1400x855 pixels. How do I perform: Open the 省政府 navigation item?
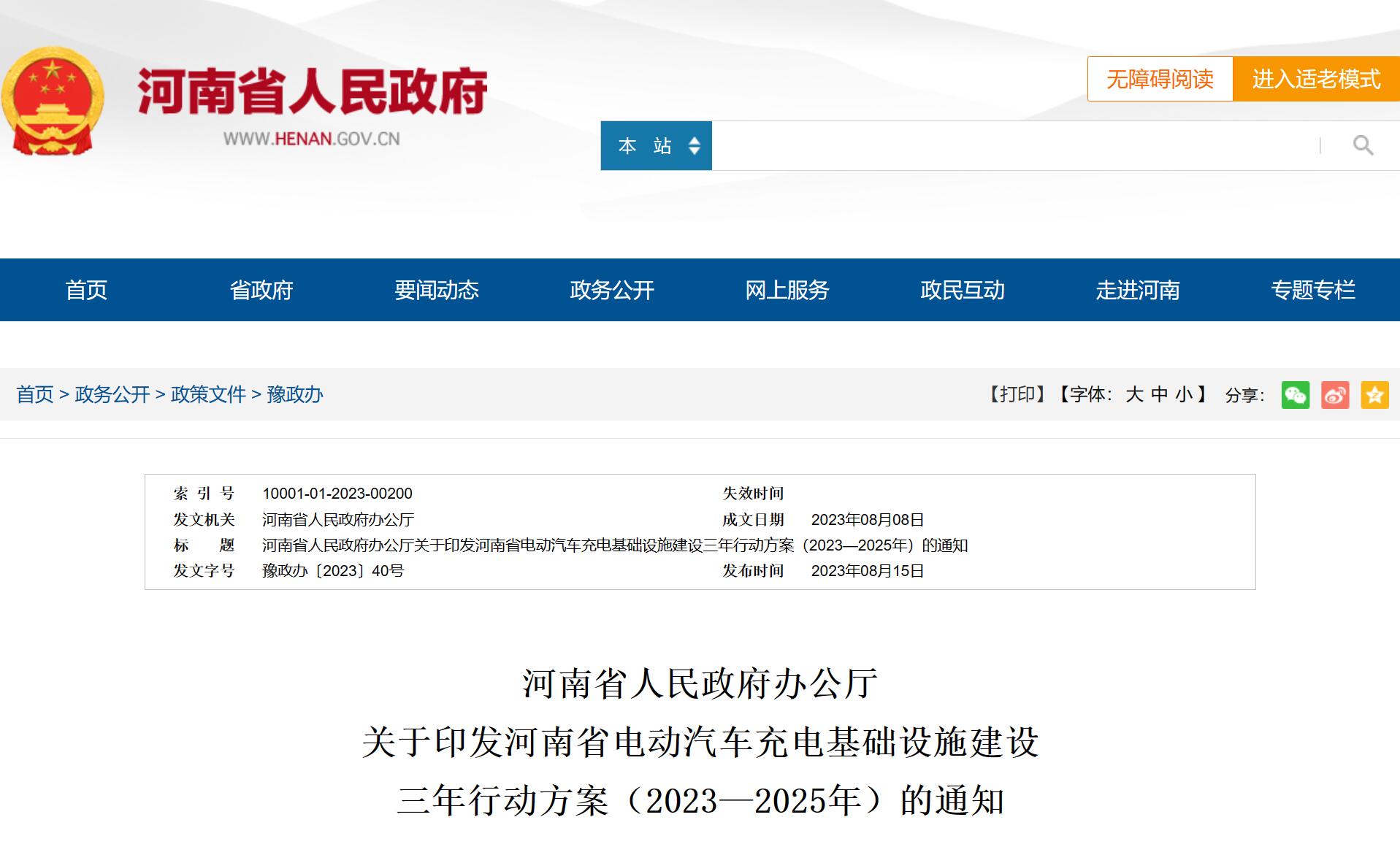point(261,290)
